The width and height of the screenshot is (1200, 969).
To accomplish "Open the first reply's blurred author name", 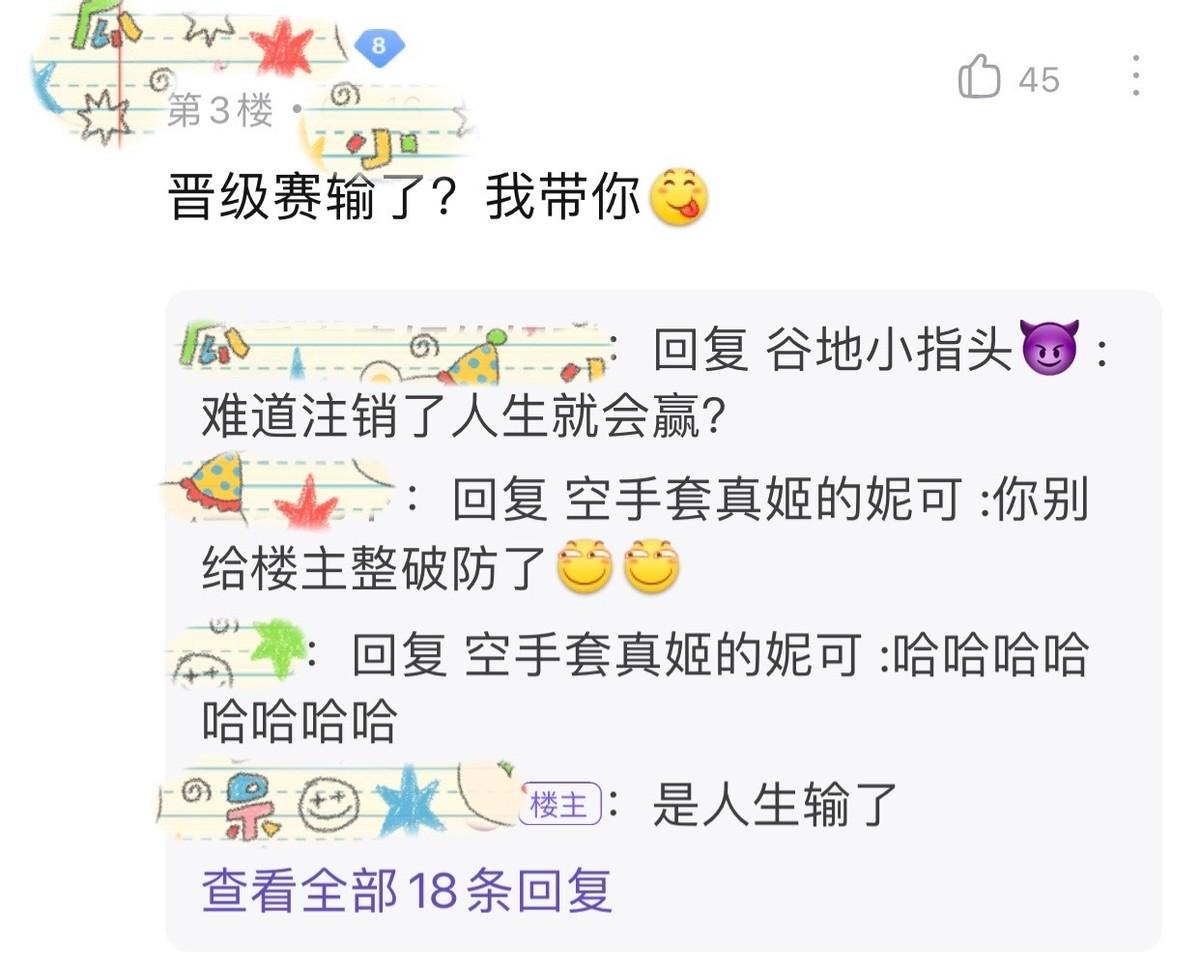I will [x=392, y=350].
